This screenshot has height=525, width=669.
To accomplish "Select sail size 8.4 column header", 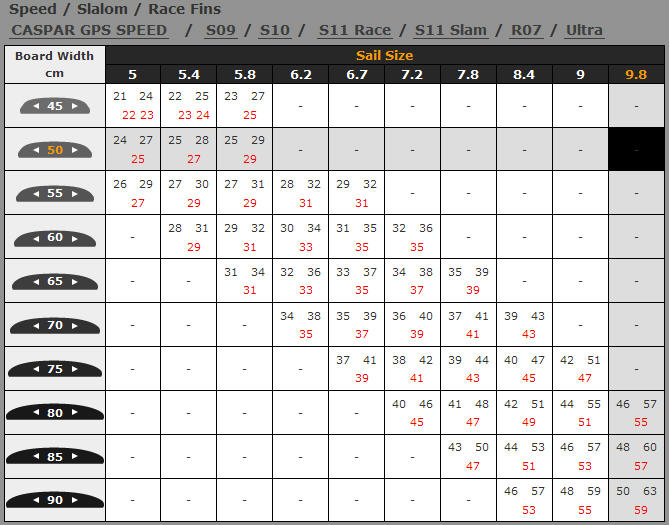I will coord(524,74).
